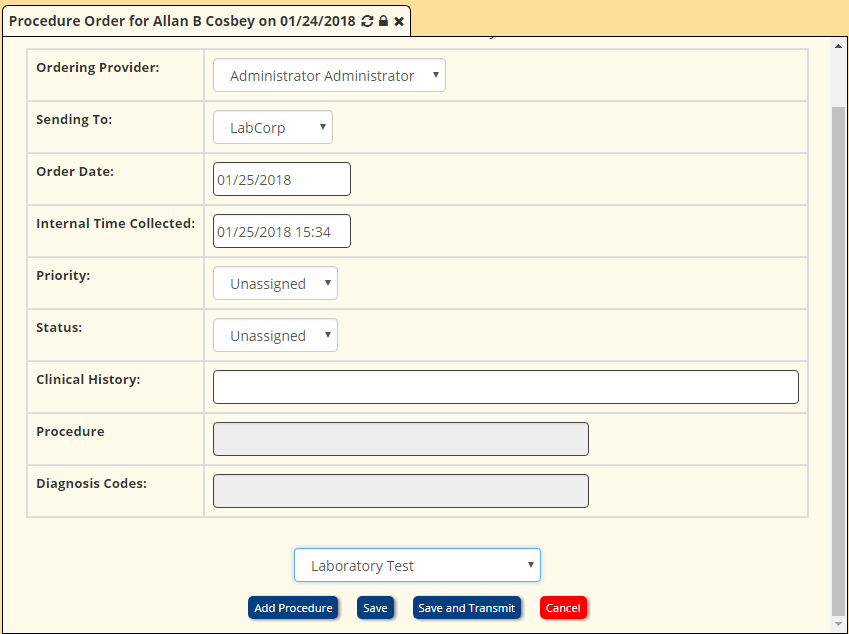Open the Sending To dropdown showing LabCorp
Viewport: 849px width, 634px height.
[272, 127]
